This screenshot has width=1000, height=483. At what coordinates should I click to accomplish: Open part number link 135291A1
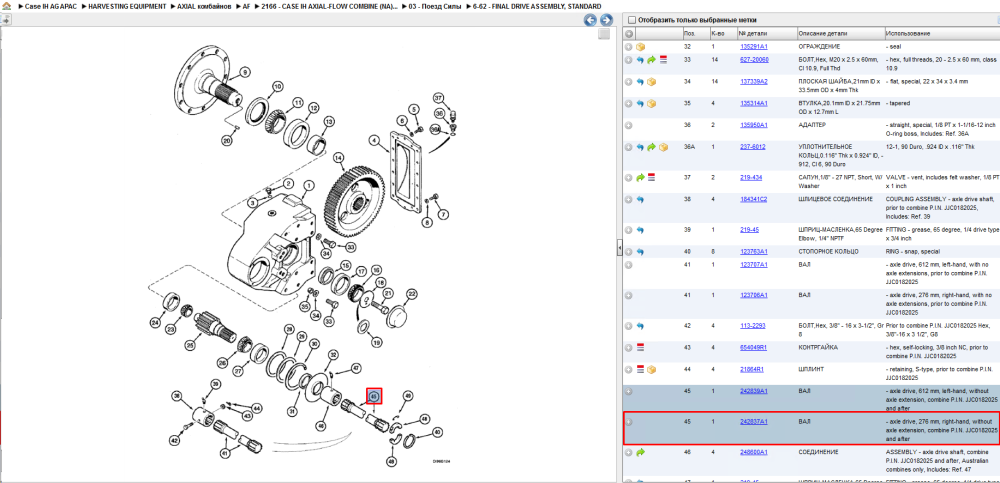coord(753,47)
